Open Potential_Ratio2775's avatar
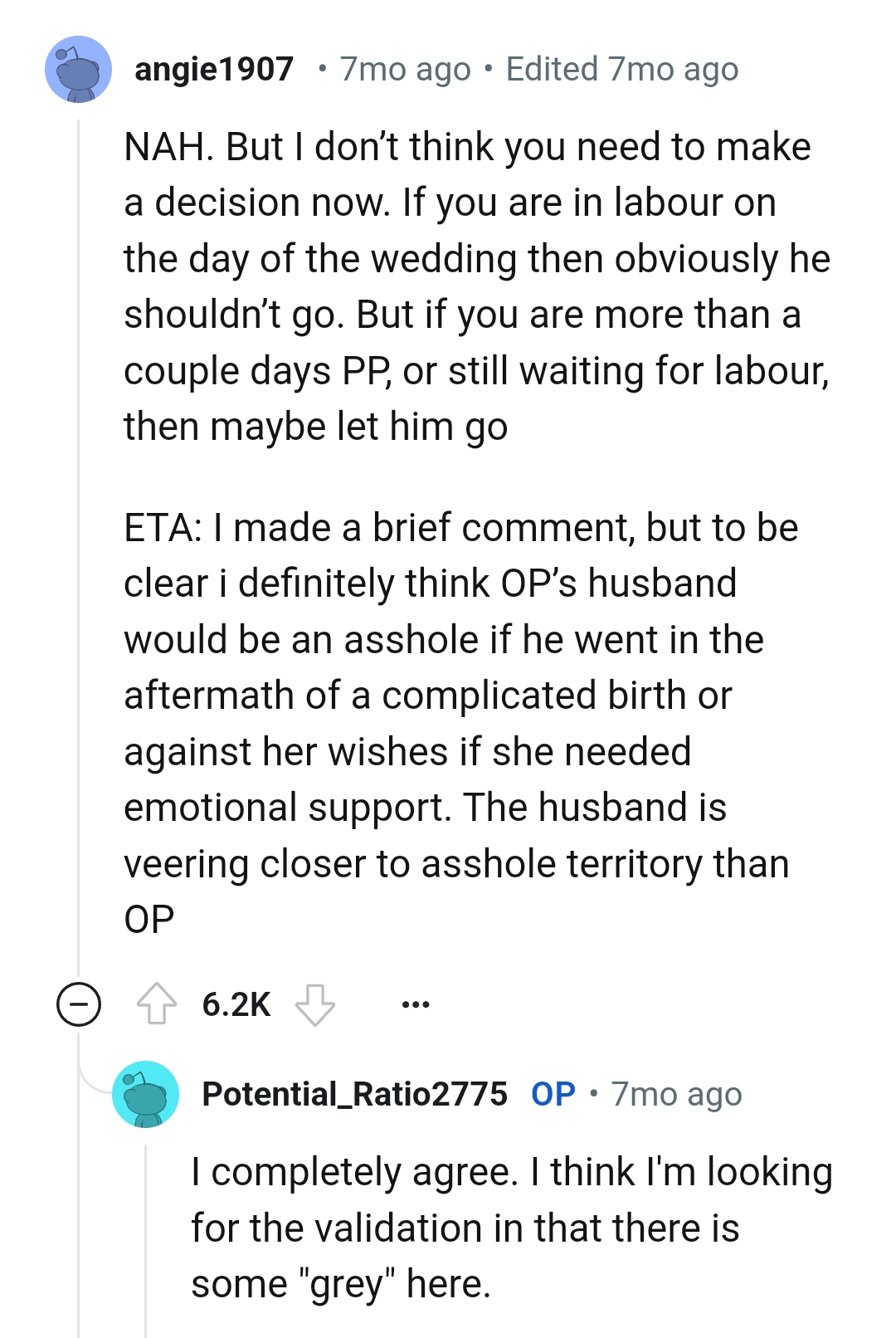The height and width of the screenshot is (1338, 896). 145,1094
